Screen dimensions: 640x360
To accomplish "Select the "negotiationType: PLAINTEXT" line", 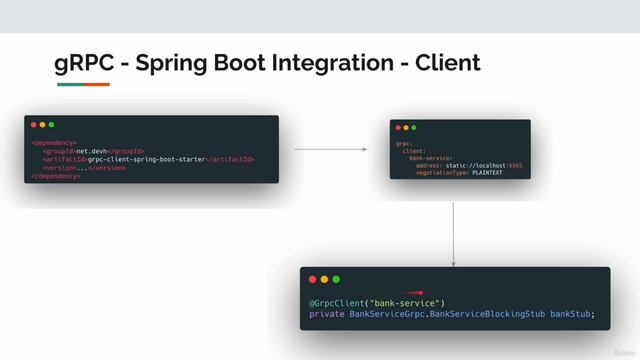I will (x=459, y=173).
